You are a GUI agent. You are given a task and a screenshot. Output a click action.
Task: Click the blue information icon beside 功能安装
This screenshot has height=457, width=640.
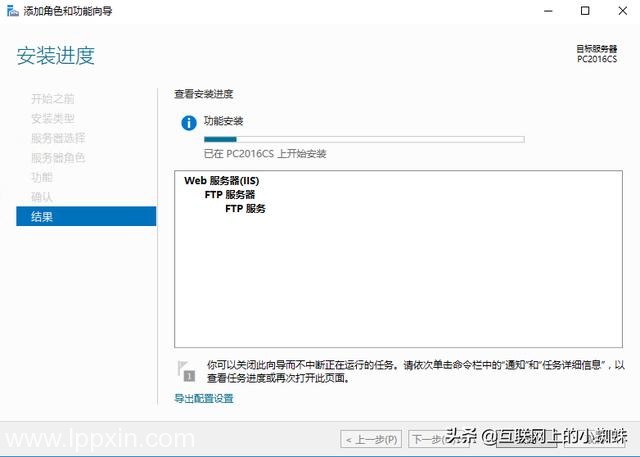[x=189, y=122]
